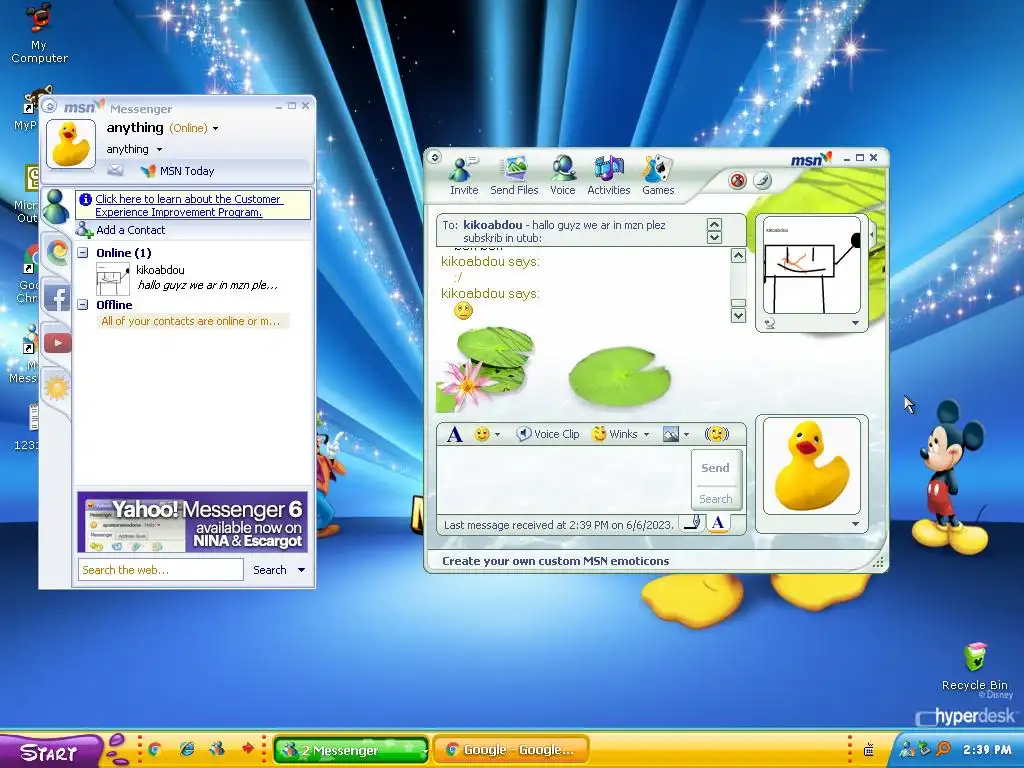Image resolution: width=1024 pixels, height=768 pixels.
Task: Open the Online status dropdown next to anything
Action: [x=216, y=128]
